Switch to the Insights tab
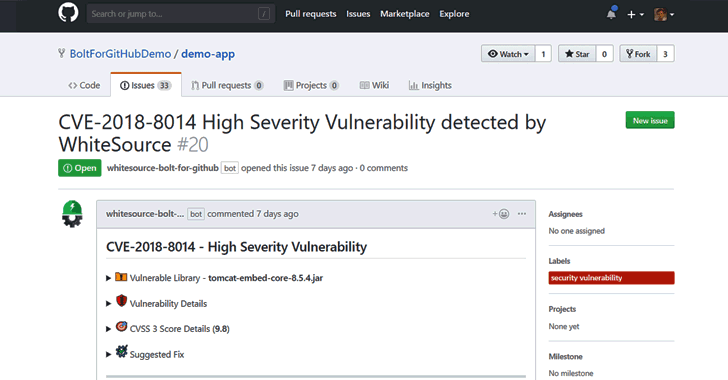The width and height of the screenshot is (728, 380). [430, 85]
